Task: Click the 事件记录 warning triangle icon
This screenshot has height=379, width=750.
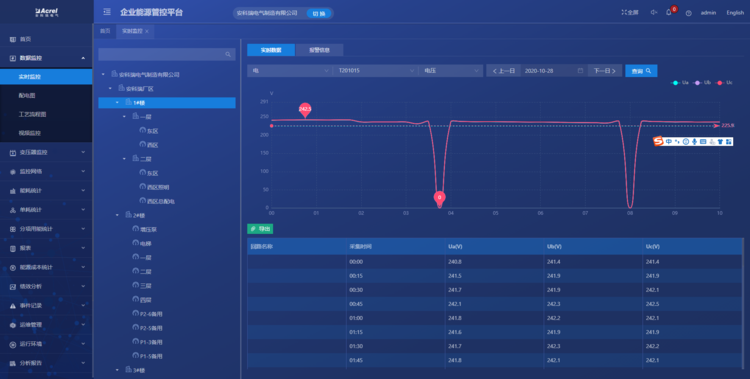Action: pos(13,306)
